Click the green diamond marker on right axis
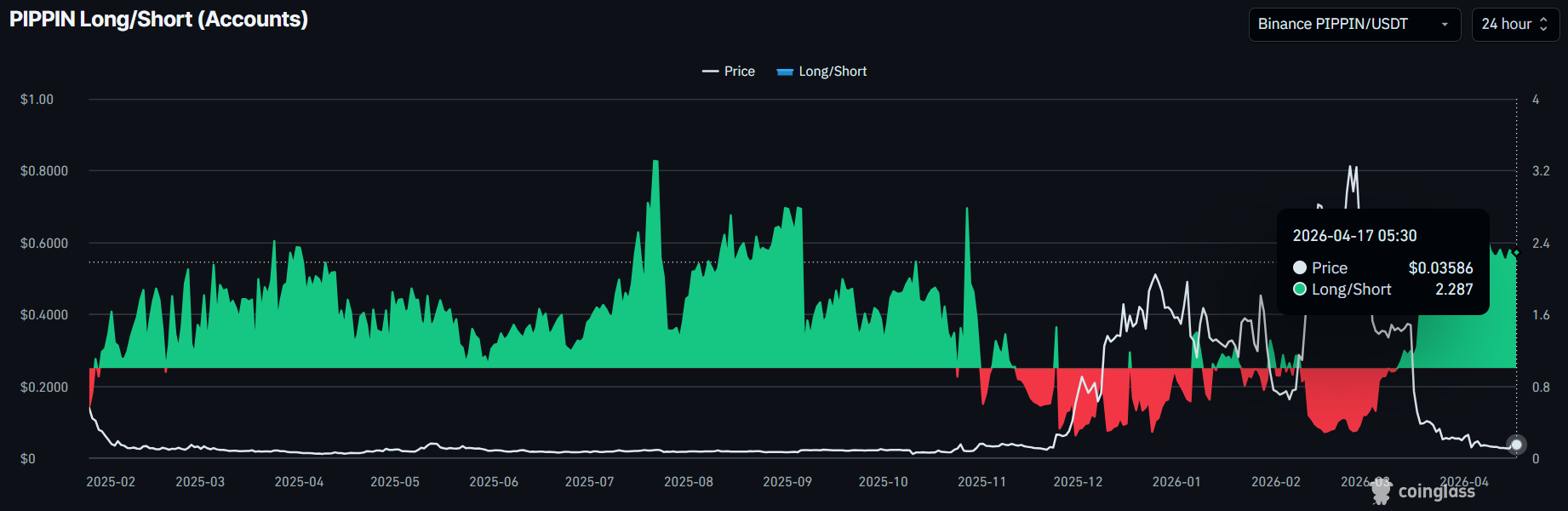Viewport: 1568px width, 511px height. click(x=1516, y=253)
